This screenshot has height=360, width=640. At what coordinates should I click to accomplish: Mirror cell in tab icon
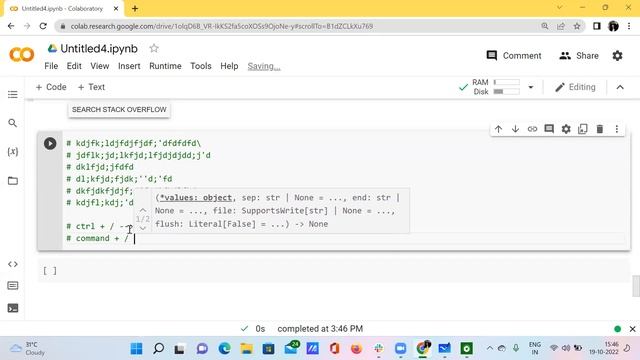pos(582,129)
